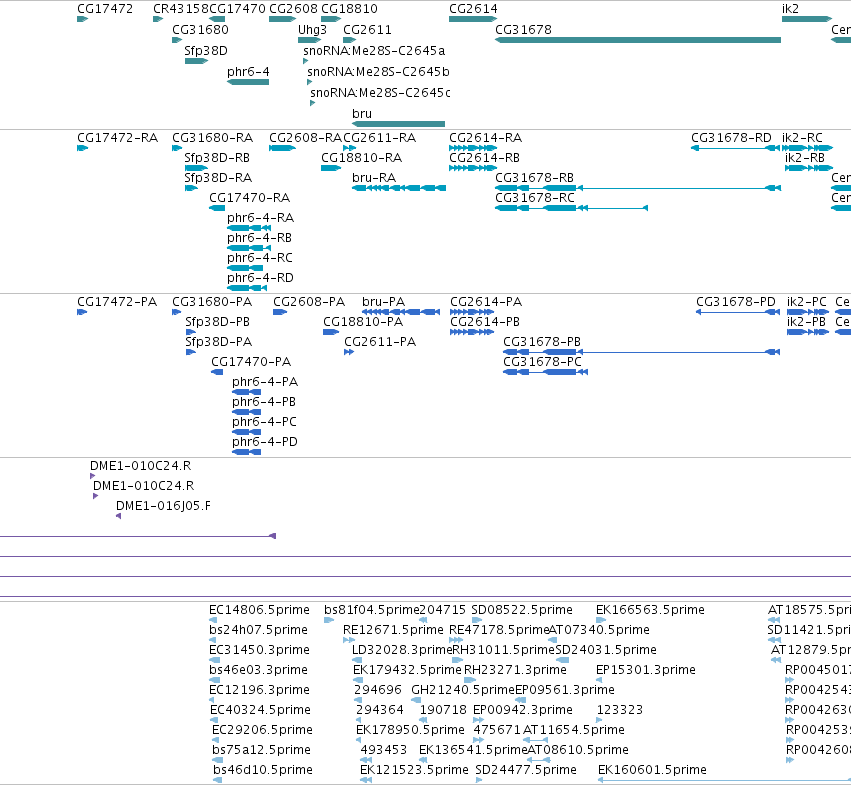The image size is (851, 785).
Task: Open transcript Sfp38D-RB
Action: [x=217, y=158]
